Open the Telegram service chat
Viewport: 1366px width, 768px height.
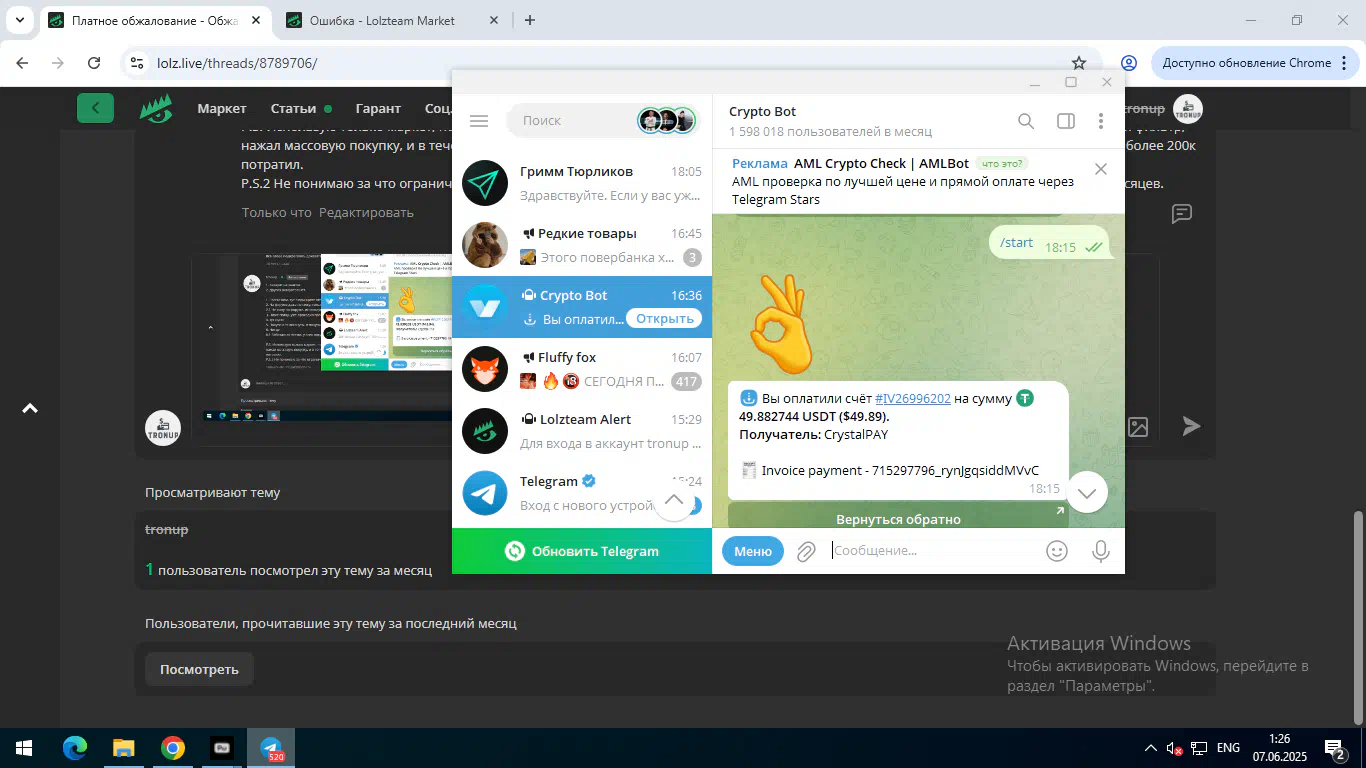(582, 493)
